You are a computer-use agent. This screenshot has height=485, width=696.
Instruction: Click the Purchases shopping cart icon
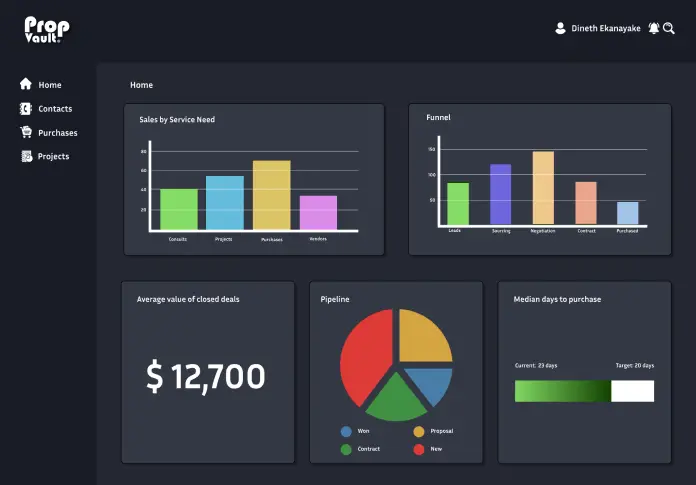pos(26,132)
